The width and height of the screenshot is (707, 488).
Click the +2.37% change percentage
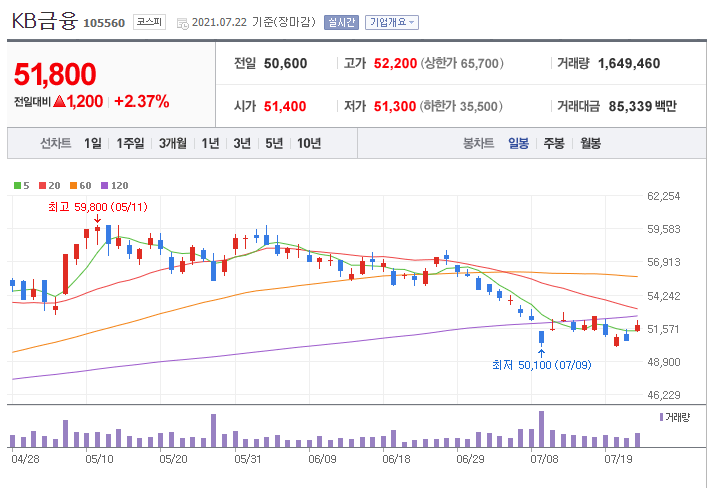(142, 101)
